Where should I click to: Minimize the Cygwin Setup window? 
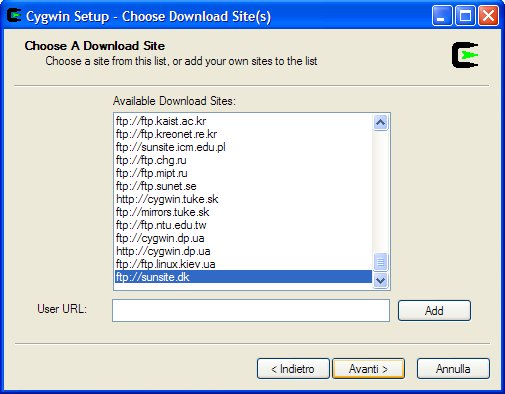coord(442,16)
